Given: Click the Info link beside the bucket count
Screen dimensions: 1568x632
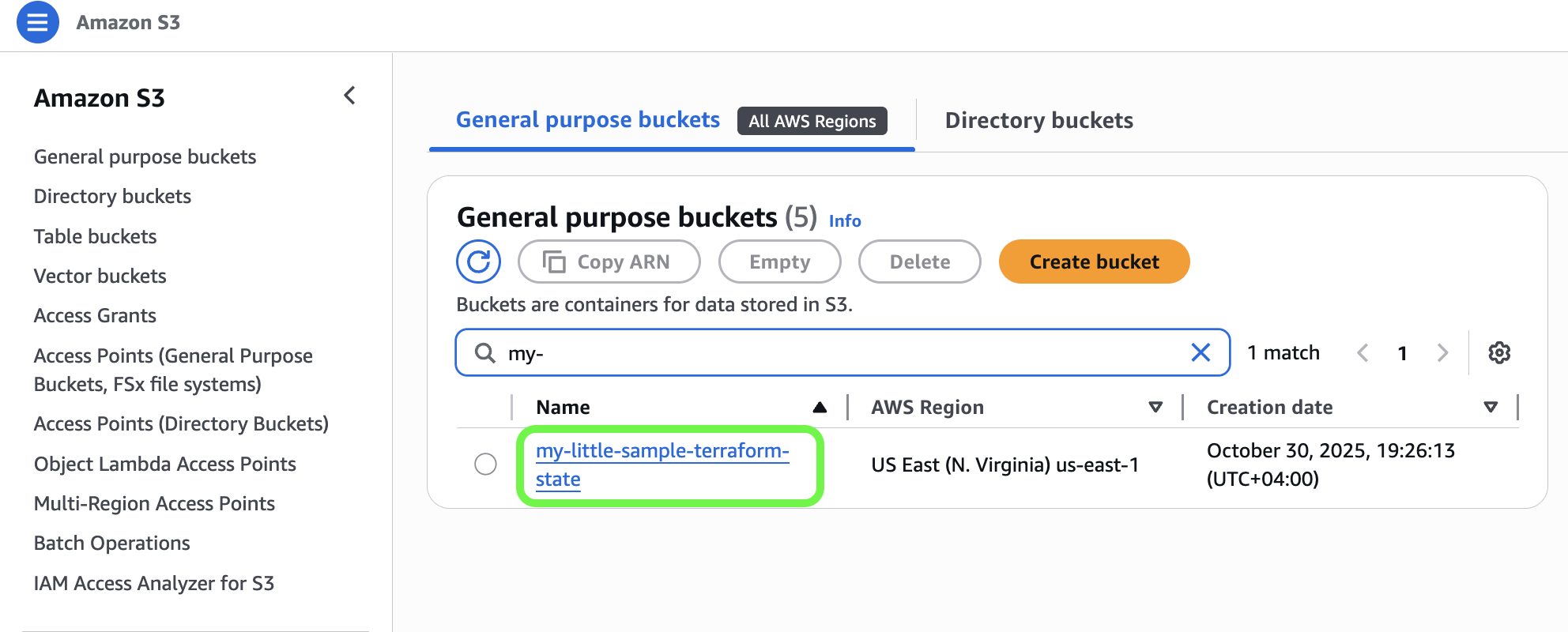Looking at the screenshot, I should click(x=845, y=220).
